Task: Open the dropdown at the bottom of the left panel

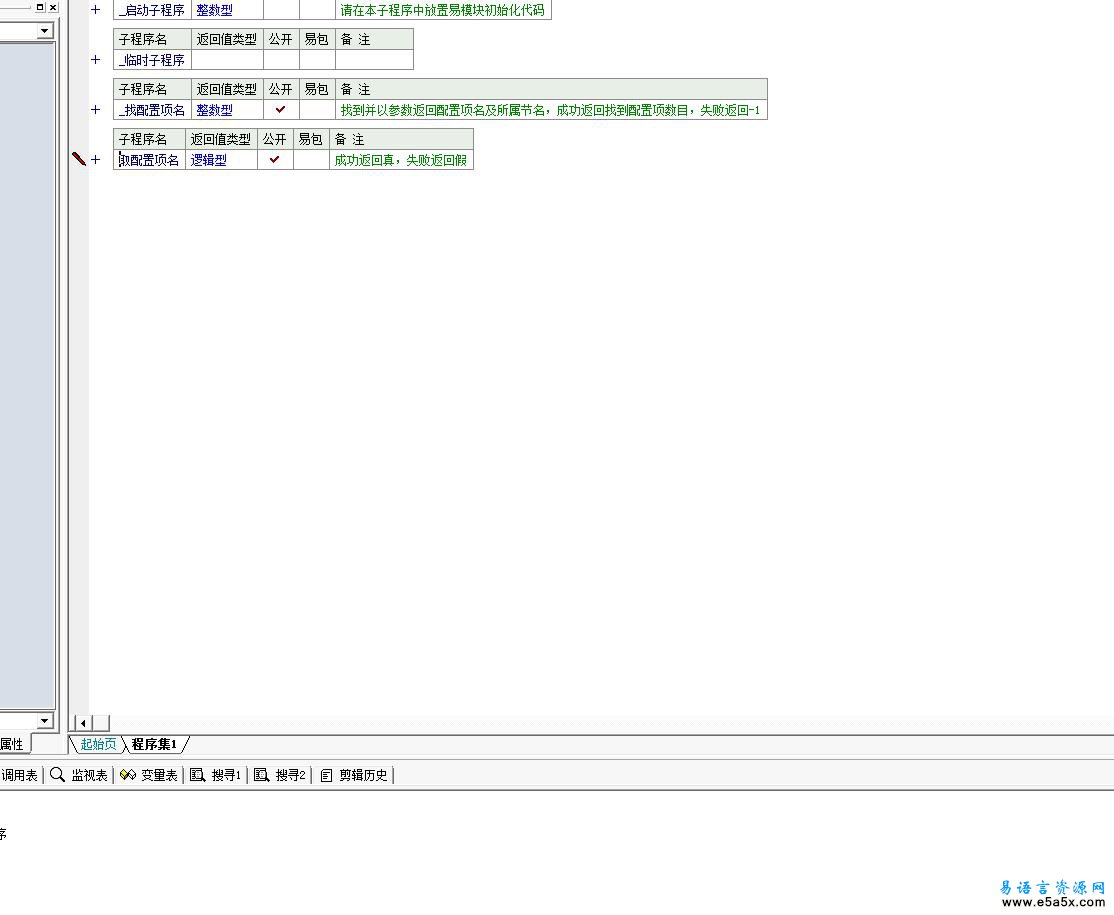Action: point(45,720)
